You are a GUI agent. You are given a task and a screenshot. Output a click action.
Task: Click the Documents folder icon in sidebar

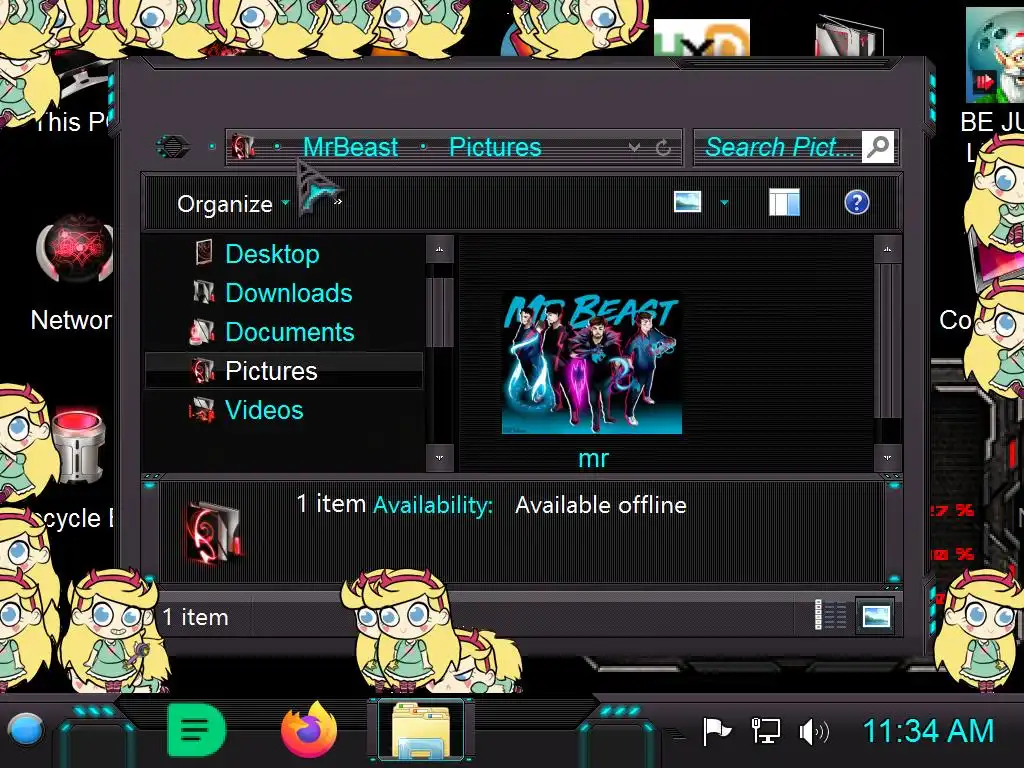(x=202, y=332)
